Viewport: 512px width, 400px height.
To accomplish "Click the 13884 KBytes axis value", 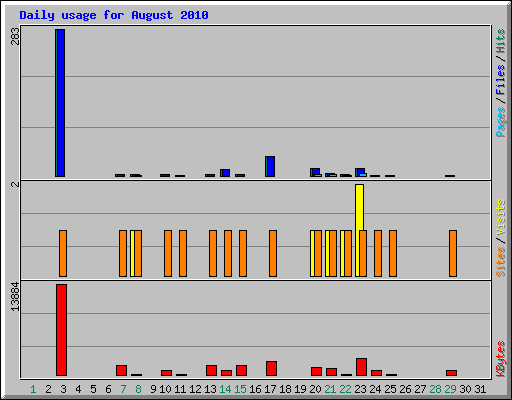I will (x=15, y=297).
